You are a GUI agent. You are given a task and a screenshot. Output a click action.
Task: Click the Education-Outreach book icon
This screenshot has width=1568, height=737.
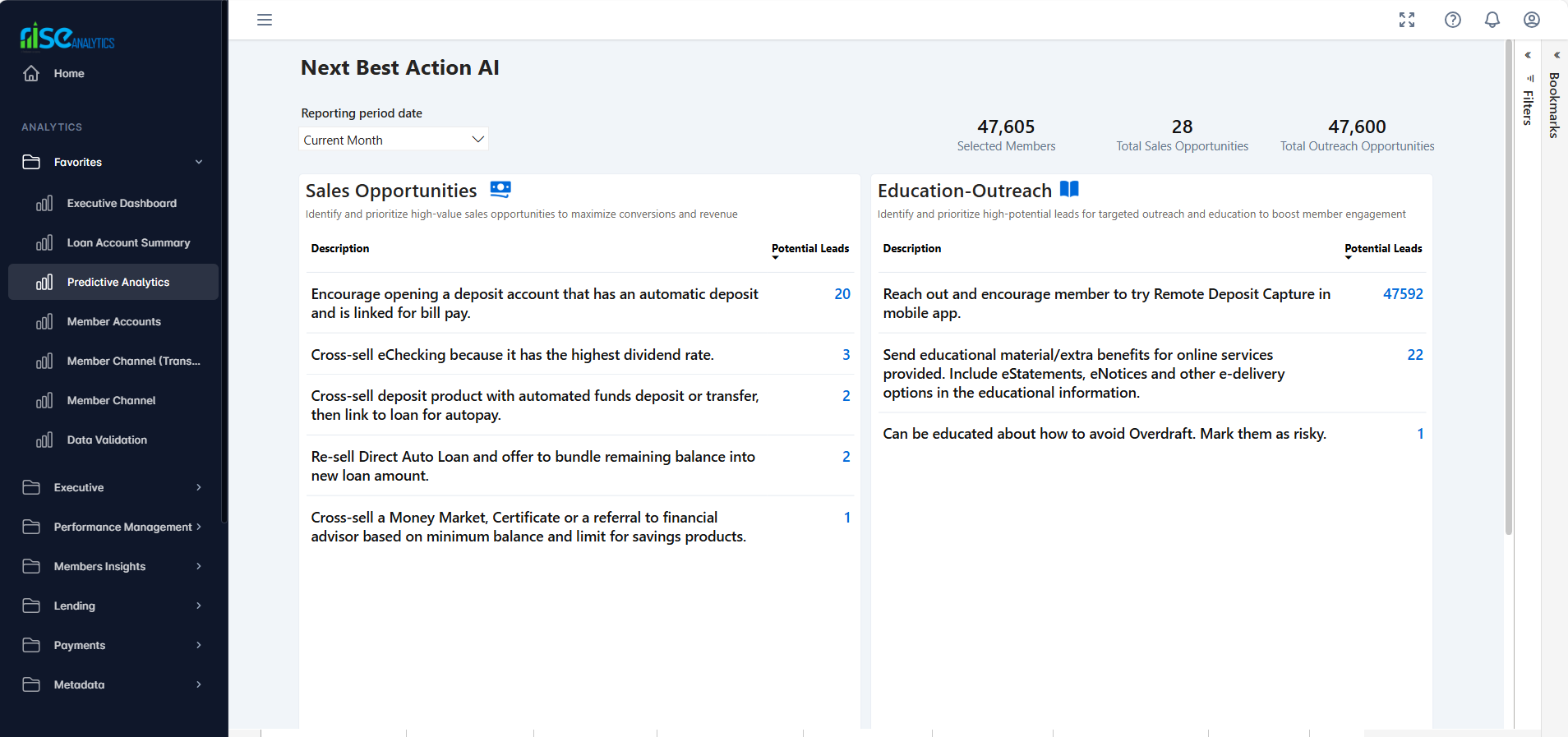[1069, 189]
